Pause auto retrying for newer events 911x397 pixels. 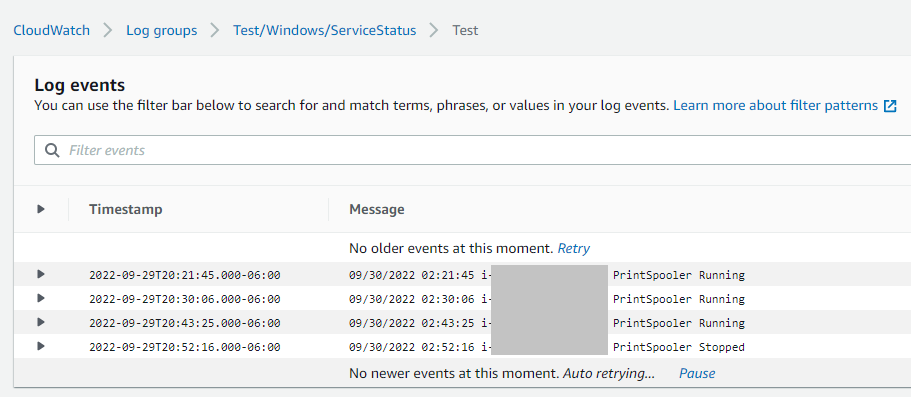(697, 373)
